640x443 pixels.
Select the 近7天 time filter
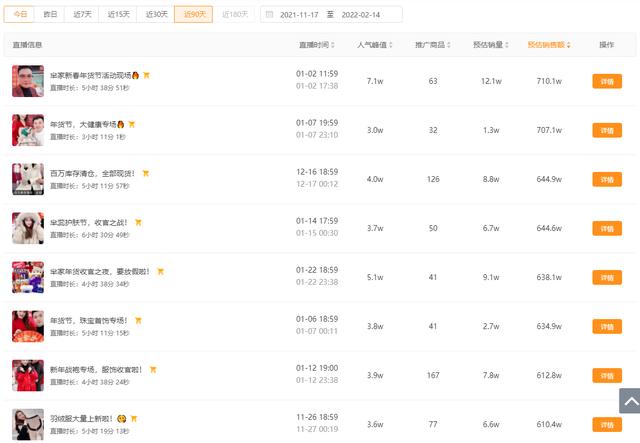pos(82,15)
